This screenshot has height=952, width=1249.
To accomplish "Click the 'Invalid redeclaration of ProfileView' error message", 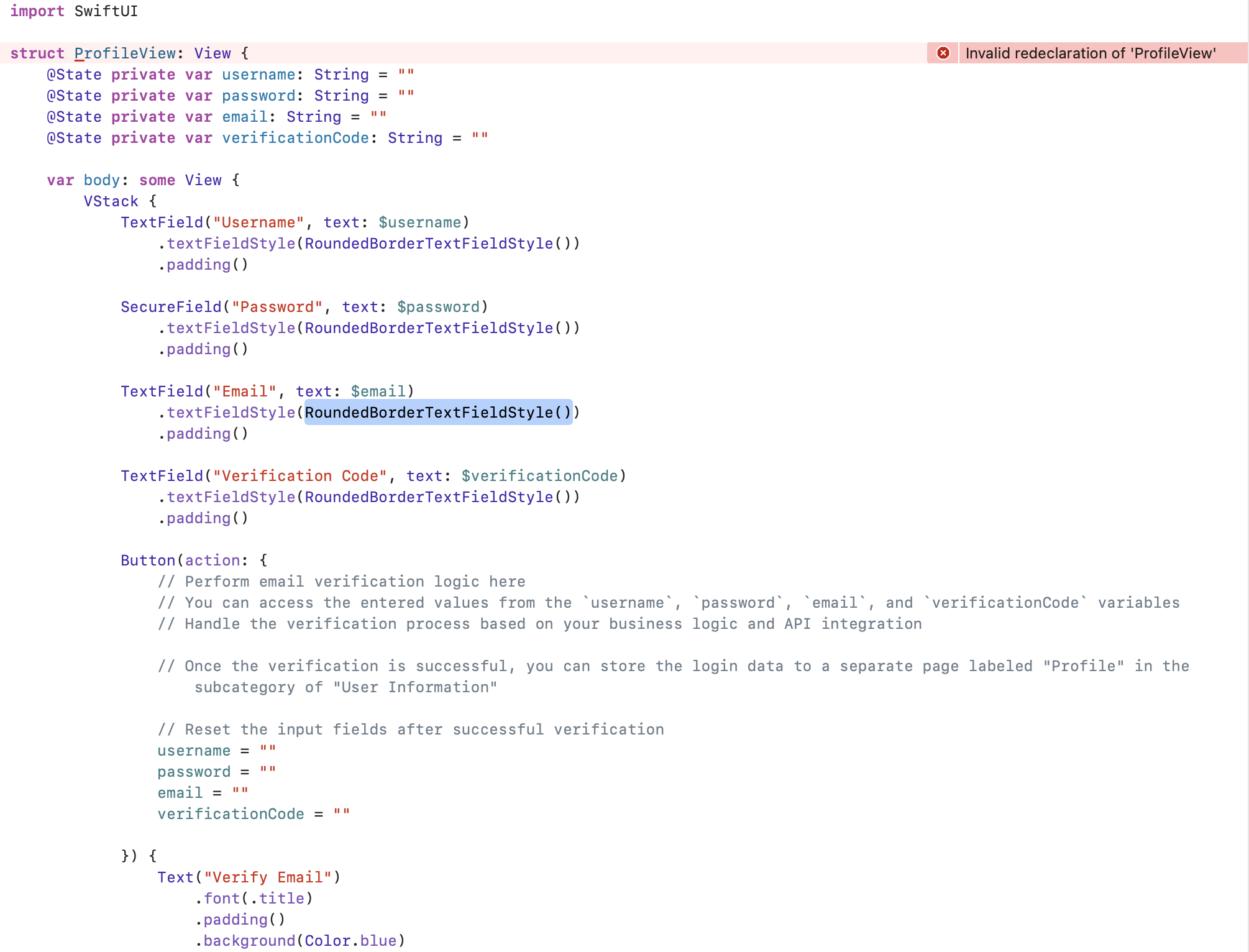I will point(1090,53).
